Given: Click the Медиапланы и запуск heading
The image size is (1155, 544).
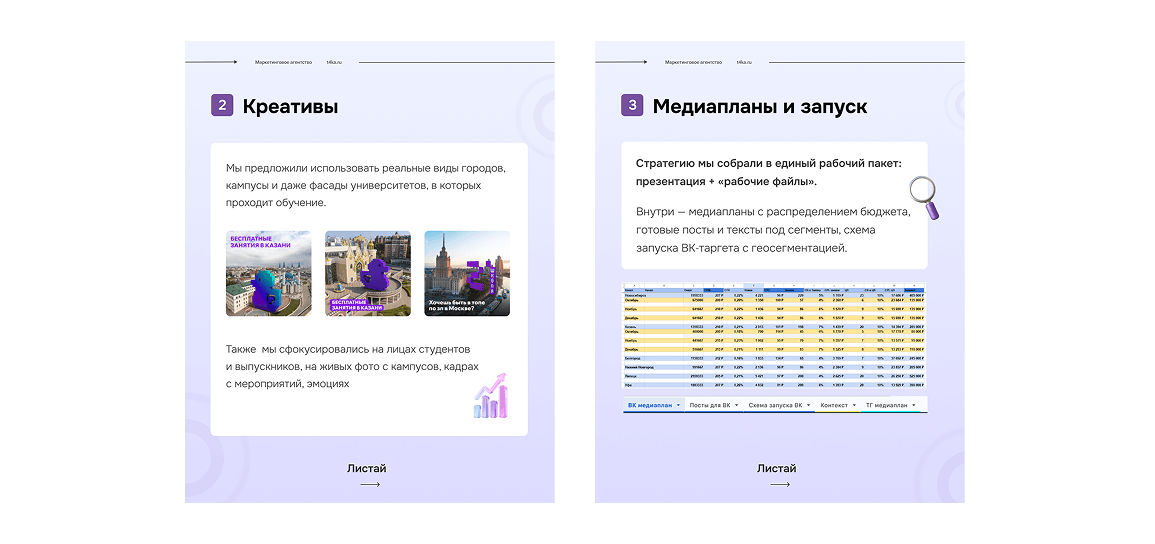Looking at the screenshot, I should click(x=760, y=106).
